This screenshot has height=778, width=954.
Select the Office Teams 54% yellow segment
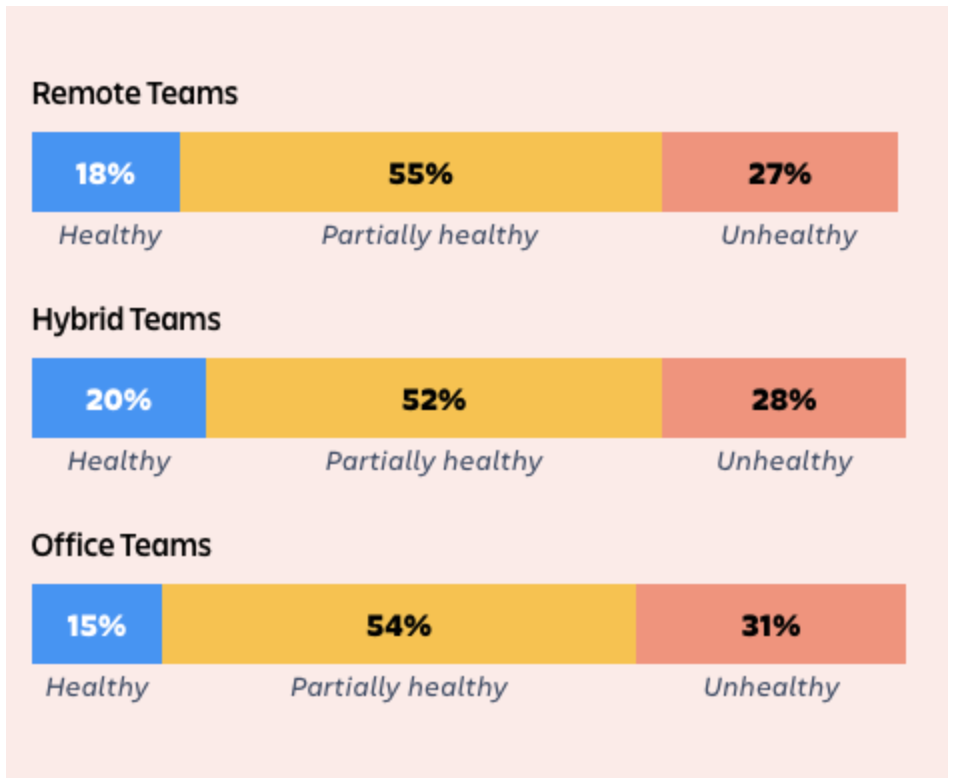click(x=399, y=624)
